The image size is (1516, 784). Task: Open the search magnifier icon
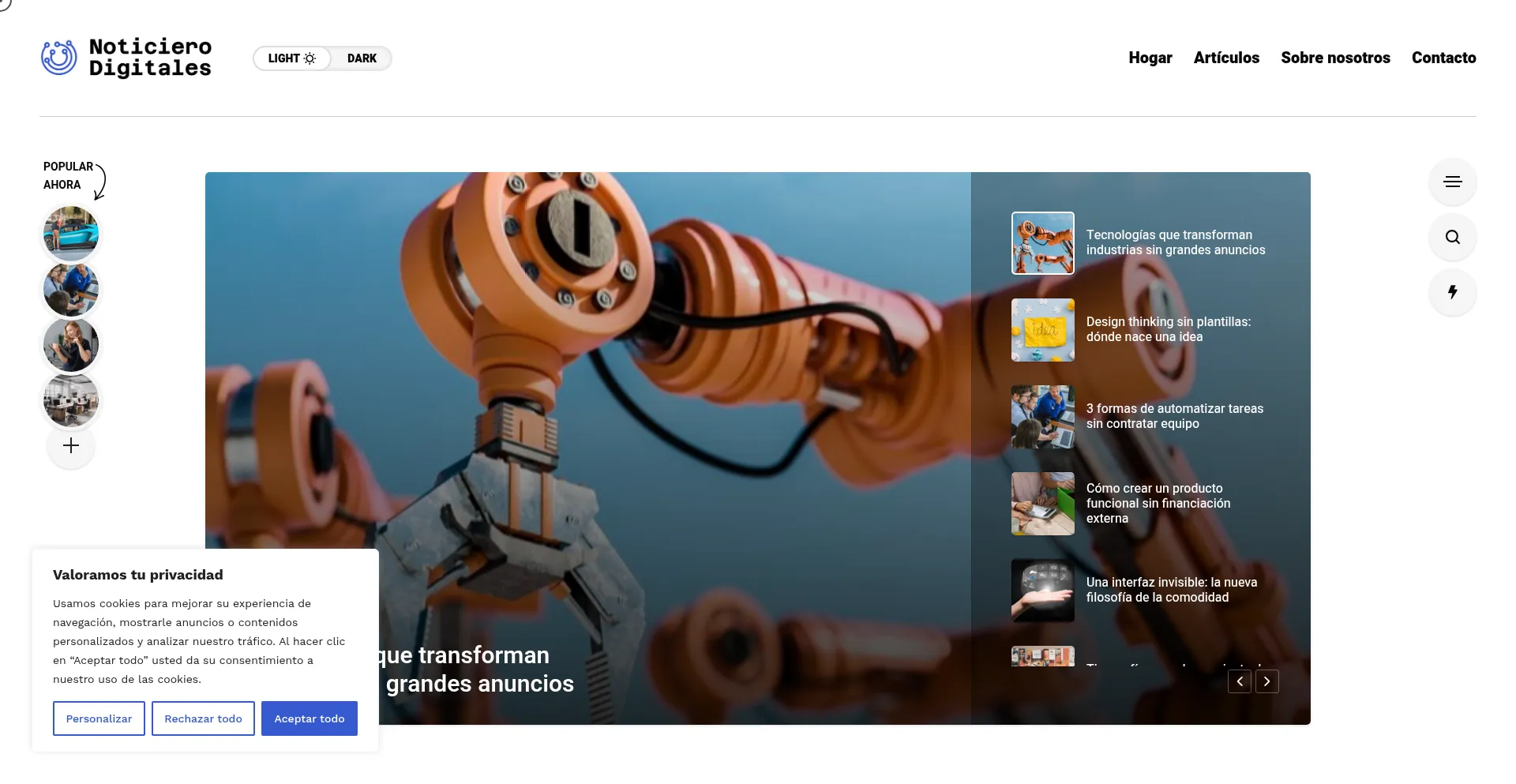pyautogui.click(x=1452, y=237)
